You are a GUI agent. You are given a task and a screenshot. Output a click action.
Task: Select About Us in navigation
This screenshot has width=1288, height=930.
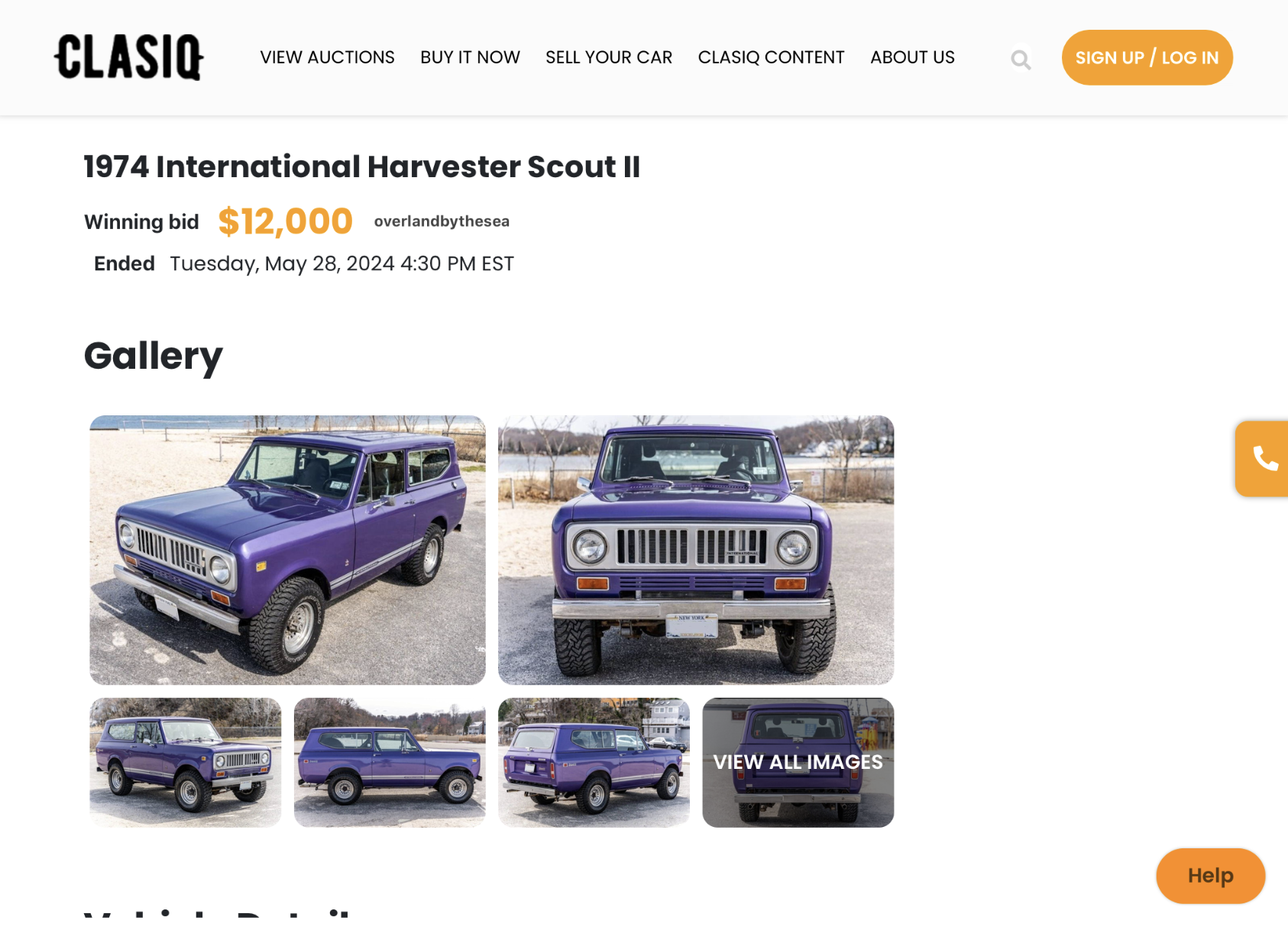pos(912,57)
